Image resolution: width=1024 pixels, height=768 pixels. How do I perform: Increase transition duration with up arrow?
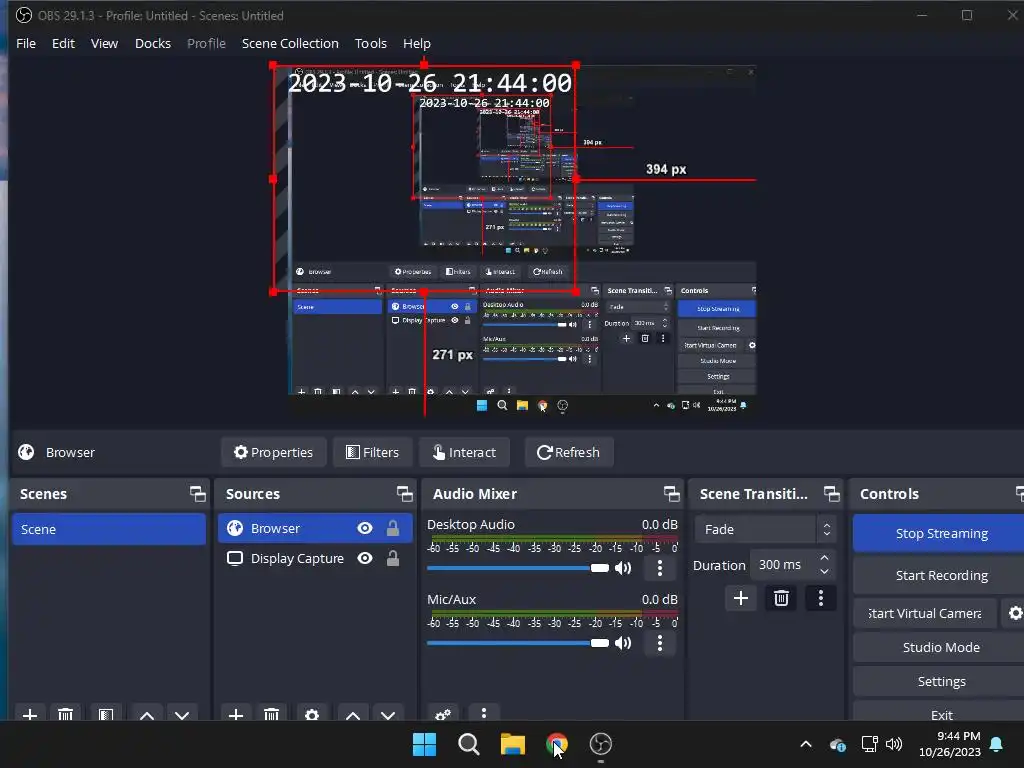pos(824,558)
